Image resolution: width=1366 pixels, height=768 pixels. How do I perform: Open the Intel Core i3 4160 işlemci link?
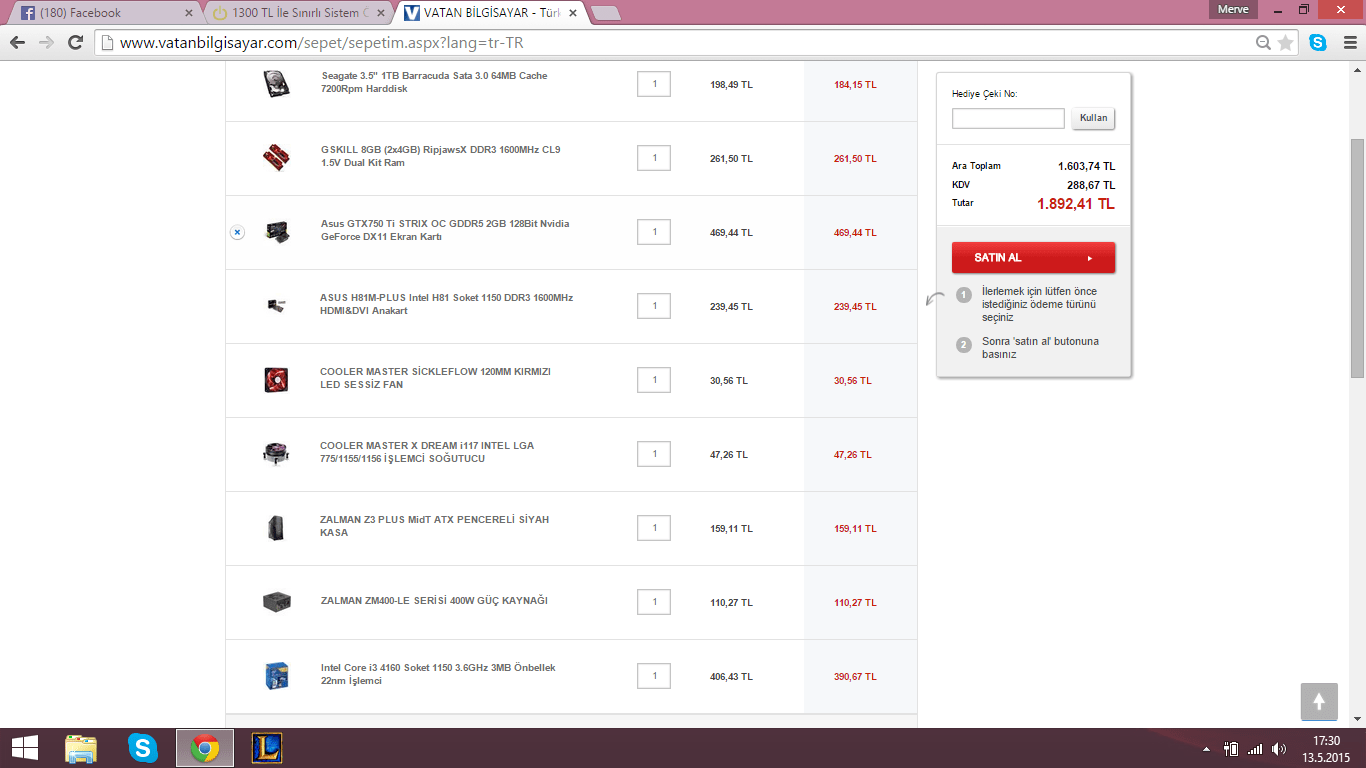tap(438, 674)
